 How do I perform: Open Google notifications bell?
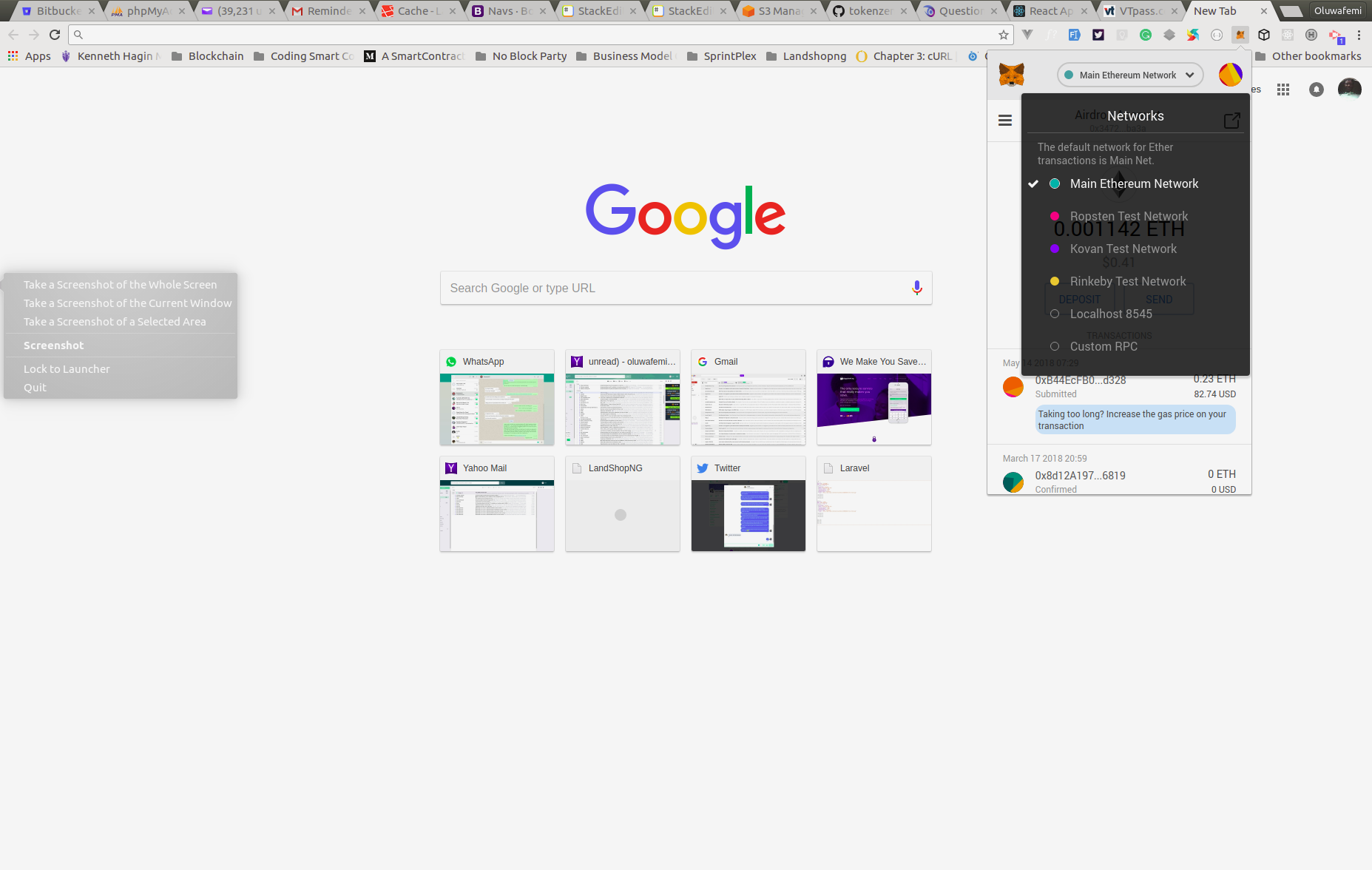(x=1317, y=90)
